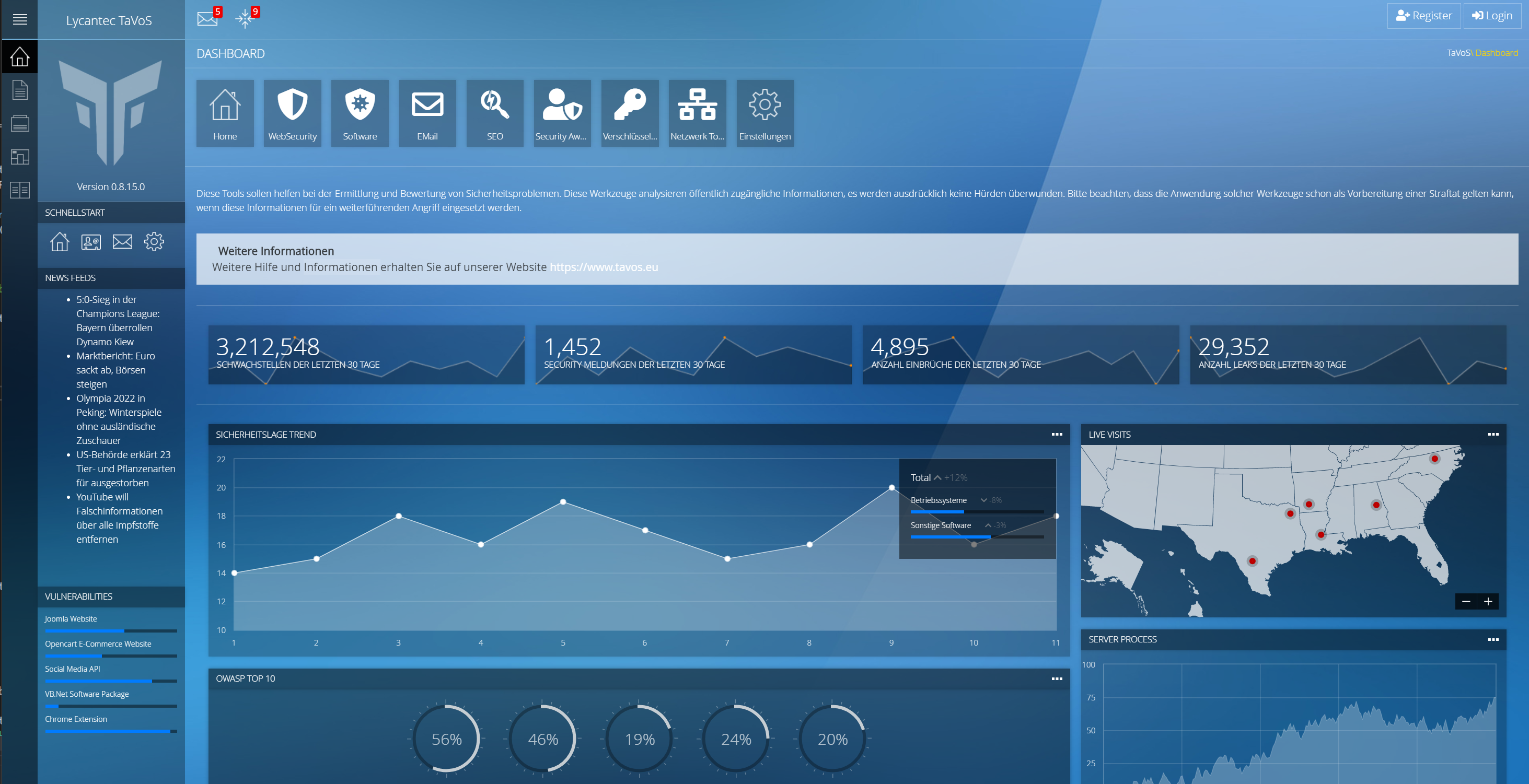Toggle the hamburger sidebar menu
This screenshot has width=1529, height=784.
click(x=19, y=19)
